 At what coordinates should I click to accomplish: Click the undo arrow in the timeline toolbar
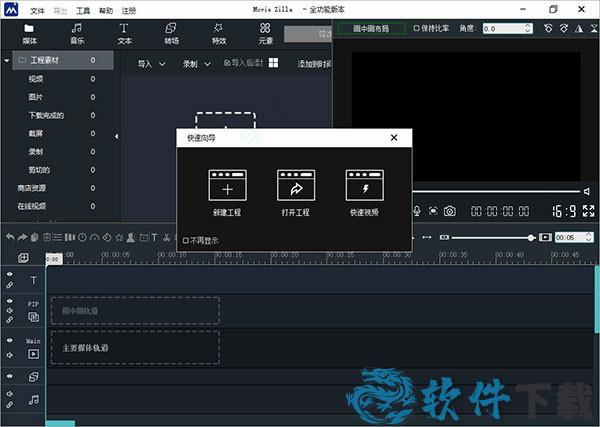[10, 237]
